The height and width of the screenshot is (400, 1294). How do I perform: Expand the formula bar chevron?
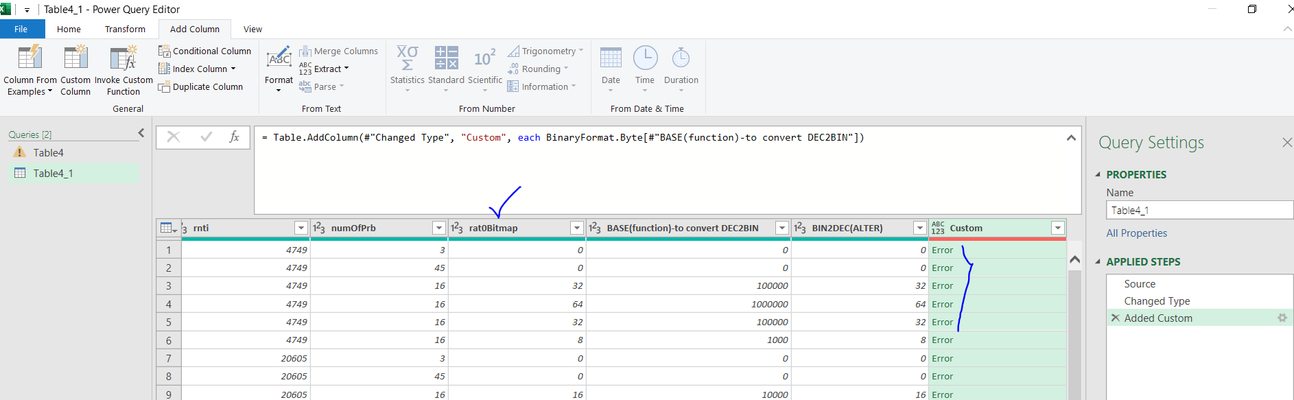(1072, 138)
